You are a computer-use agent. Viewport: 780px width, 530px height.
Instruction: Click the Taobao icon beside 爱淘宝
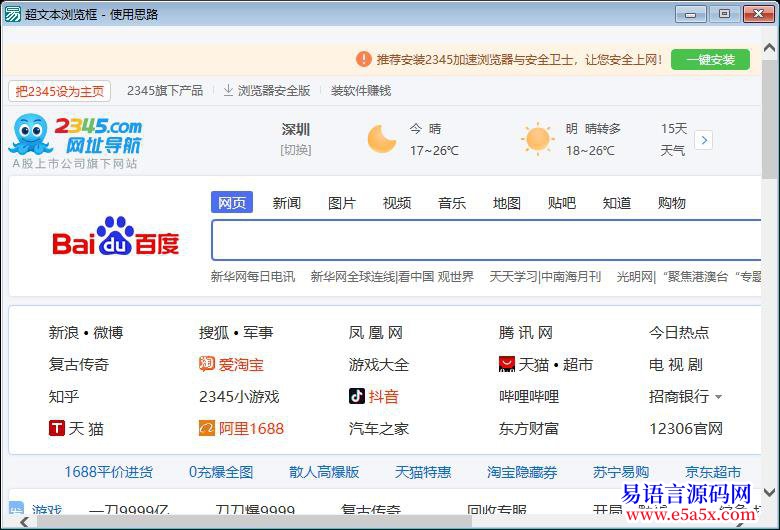[x=207, y=364]
